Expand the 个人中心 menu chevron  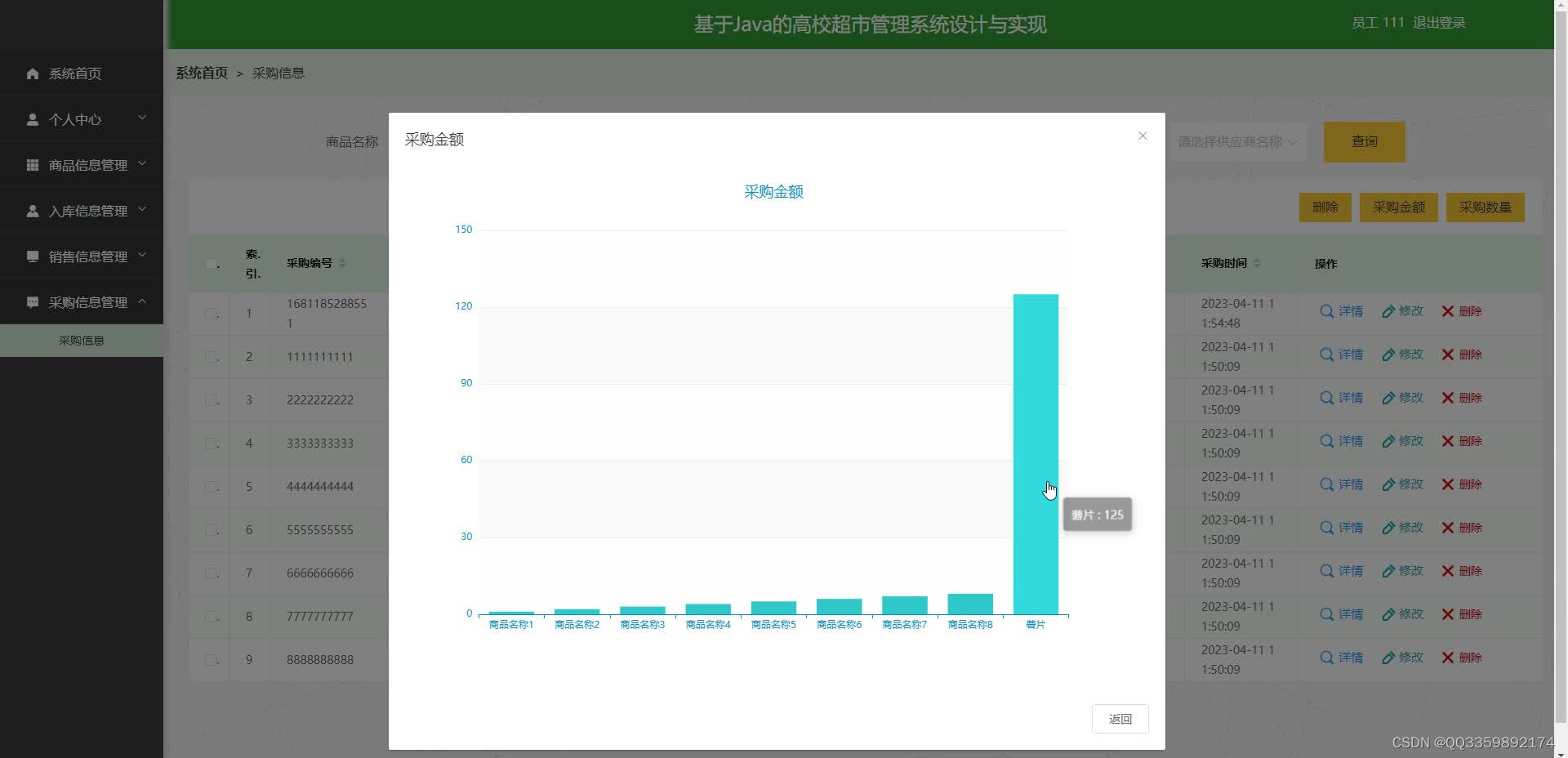[x=142, y=118]
